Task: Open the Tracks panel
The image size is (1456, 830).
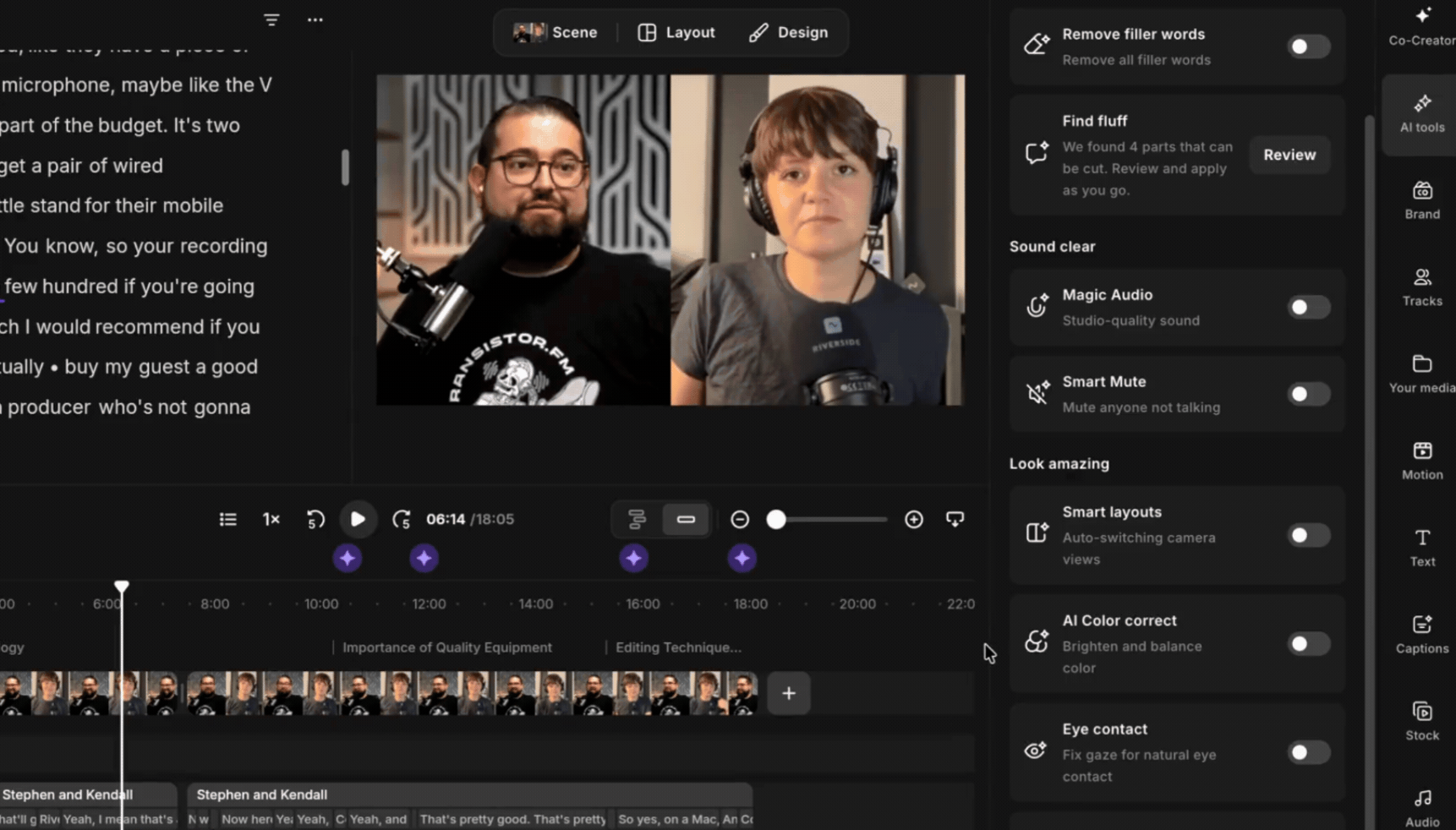Action: tap(1422, 287)
